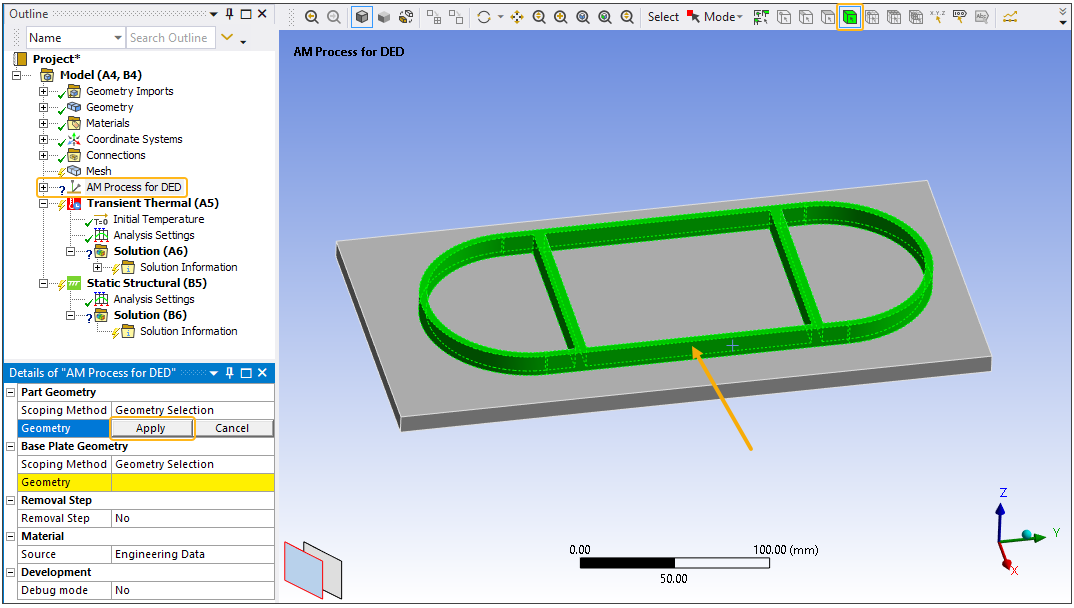
Task: Open the Name filter dropdown
Action: 118,38
